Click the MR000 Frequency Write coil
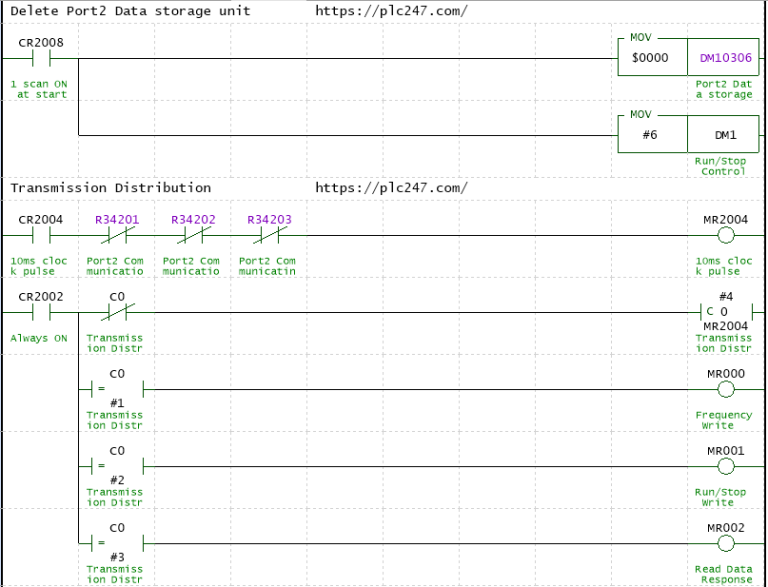Image resolution: width=768 pixels, height=587 pixels. pyautogui.click(x=726, y=389)
